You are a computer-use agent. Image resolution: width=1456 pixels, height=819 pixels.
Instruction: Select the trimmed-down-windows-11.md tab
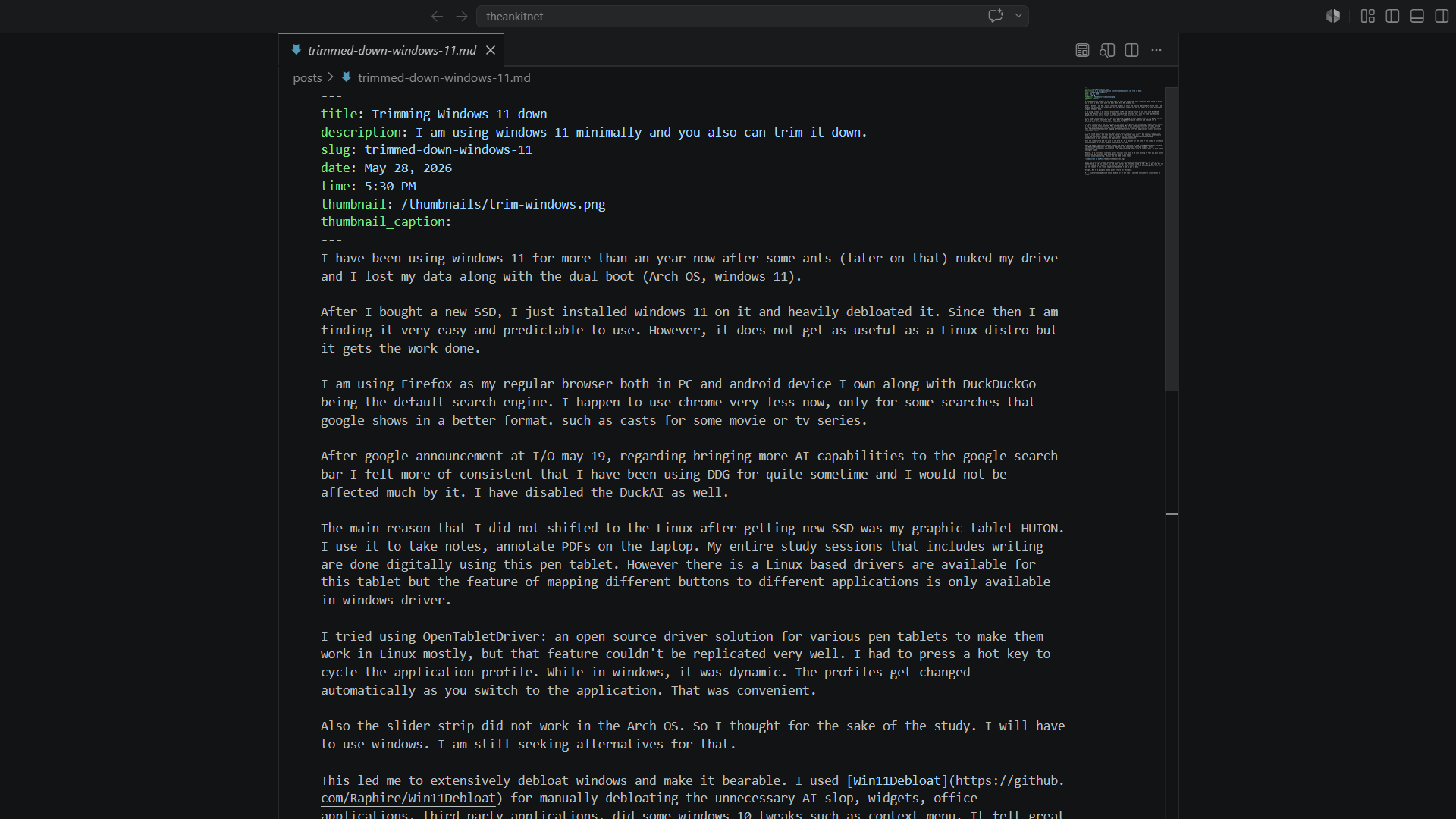(x=391, y=50)
